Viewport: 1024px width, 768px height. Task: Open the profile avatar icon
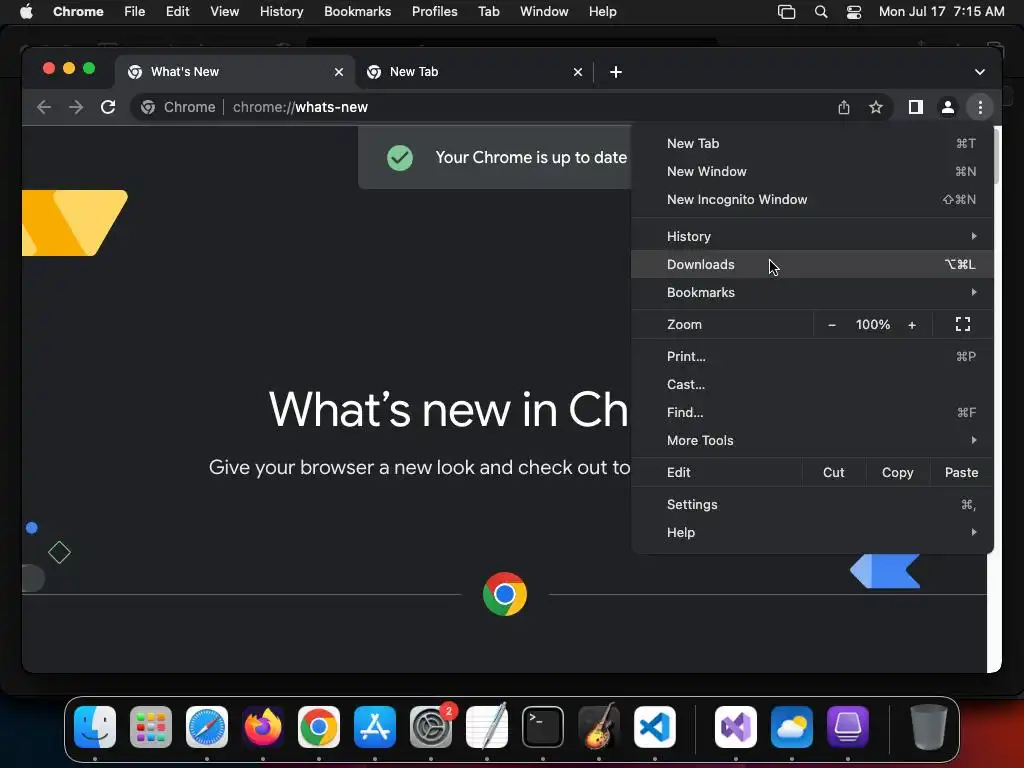[x=948, y=107]
